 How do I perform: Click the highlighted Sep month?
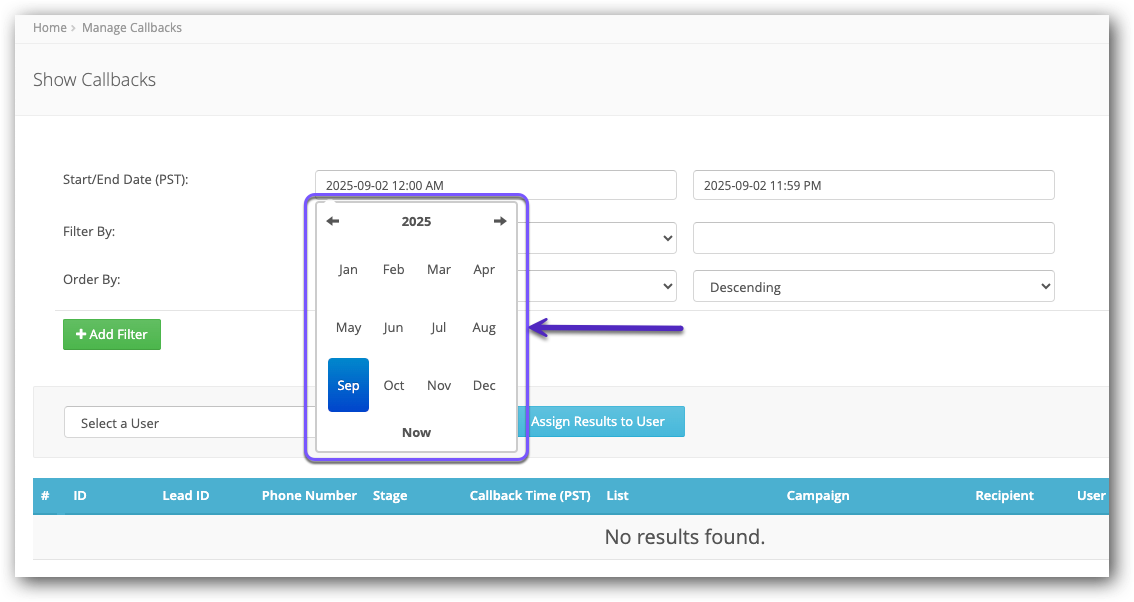point(348,385)
